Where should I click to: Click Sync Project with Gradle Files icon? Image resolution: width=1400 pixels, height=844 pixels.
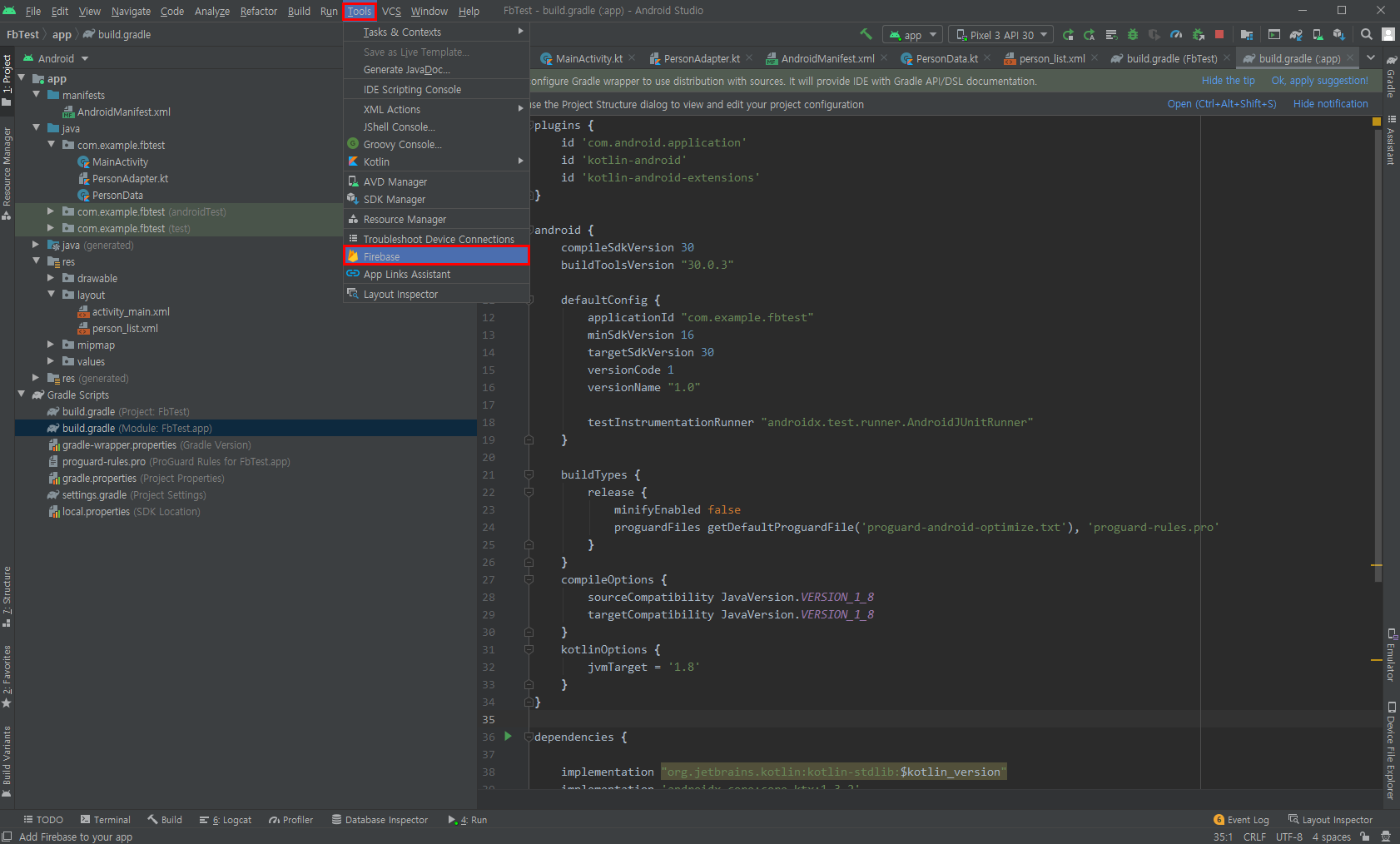point(1296,34)
